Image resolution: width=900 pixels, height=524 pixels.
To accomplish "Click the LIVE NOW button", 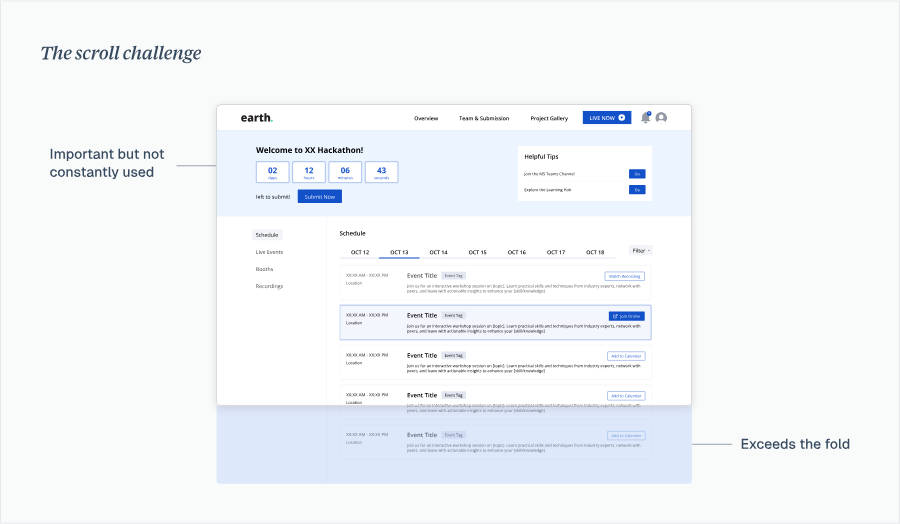I will coord(607,118).
